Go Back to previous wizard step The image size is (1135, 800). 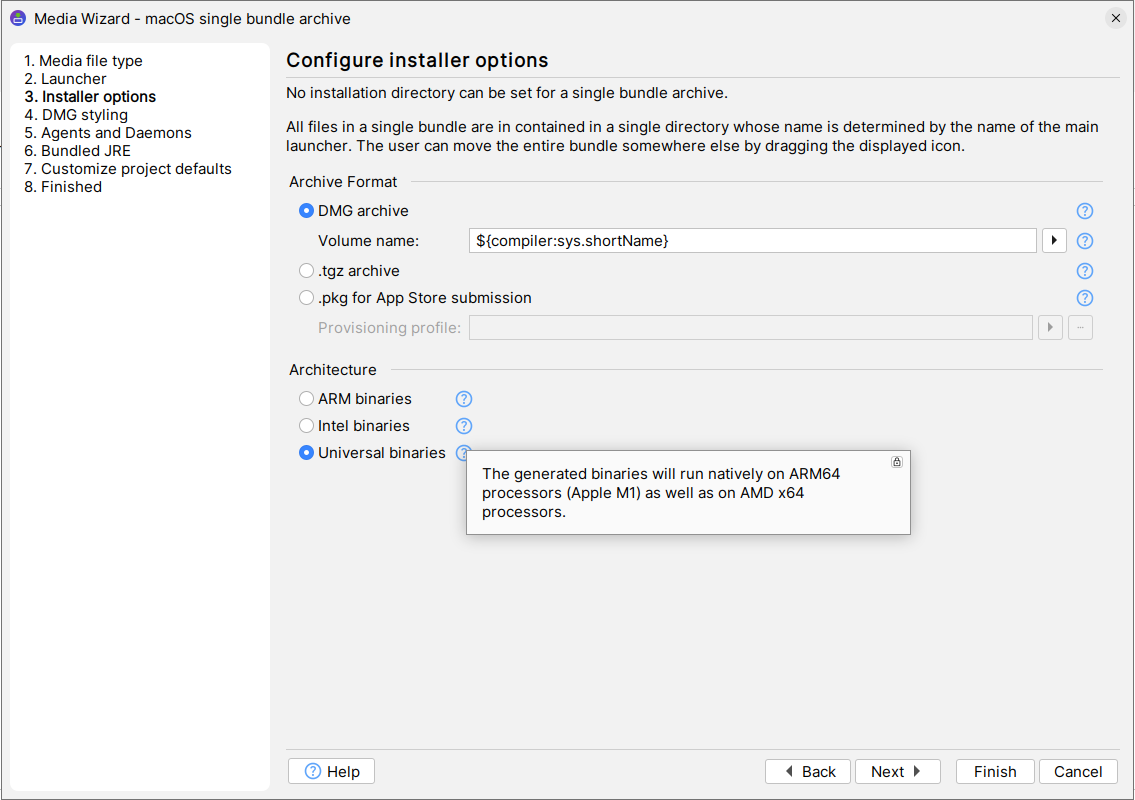pos(808,771)
